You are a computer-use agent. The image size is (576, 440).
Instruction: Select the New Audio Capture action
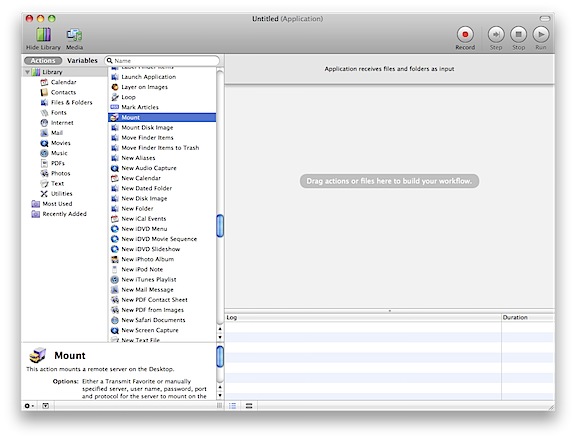(x=162, y=168)
